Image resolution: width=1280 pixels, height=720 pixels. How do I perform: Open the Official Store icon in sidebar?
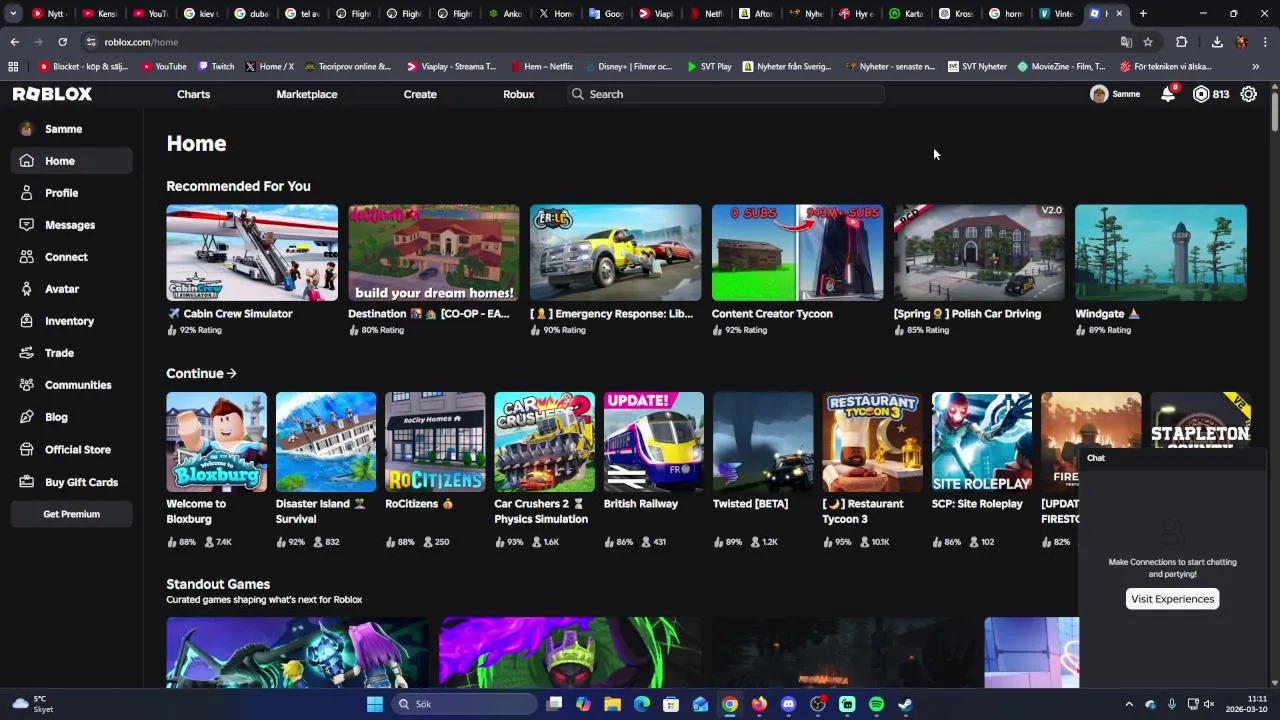(x=26, y=450)
